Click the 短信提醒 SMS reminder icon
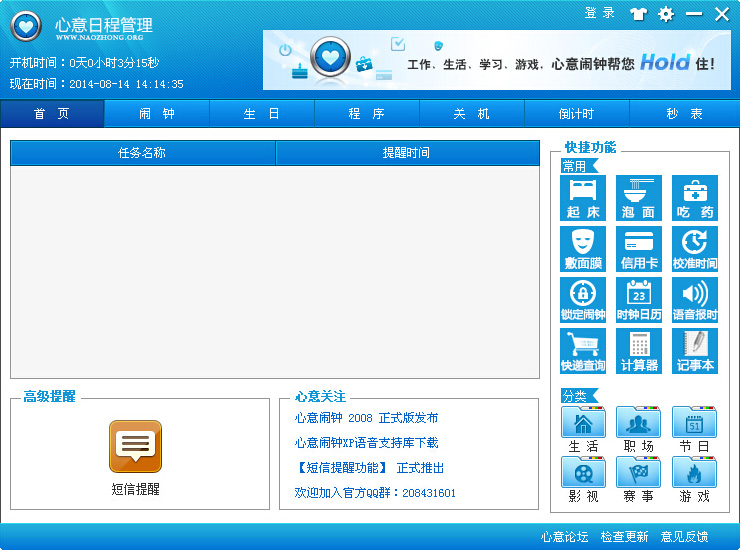The width and height of the screenshot is (740, 550). click(135, 447)
